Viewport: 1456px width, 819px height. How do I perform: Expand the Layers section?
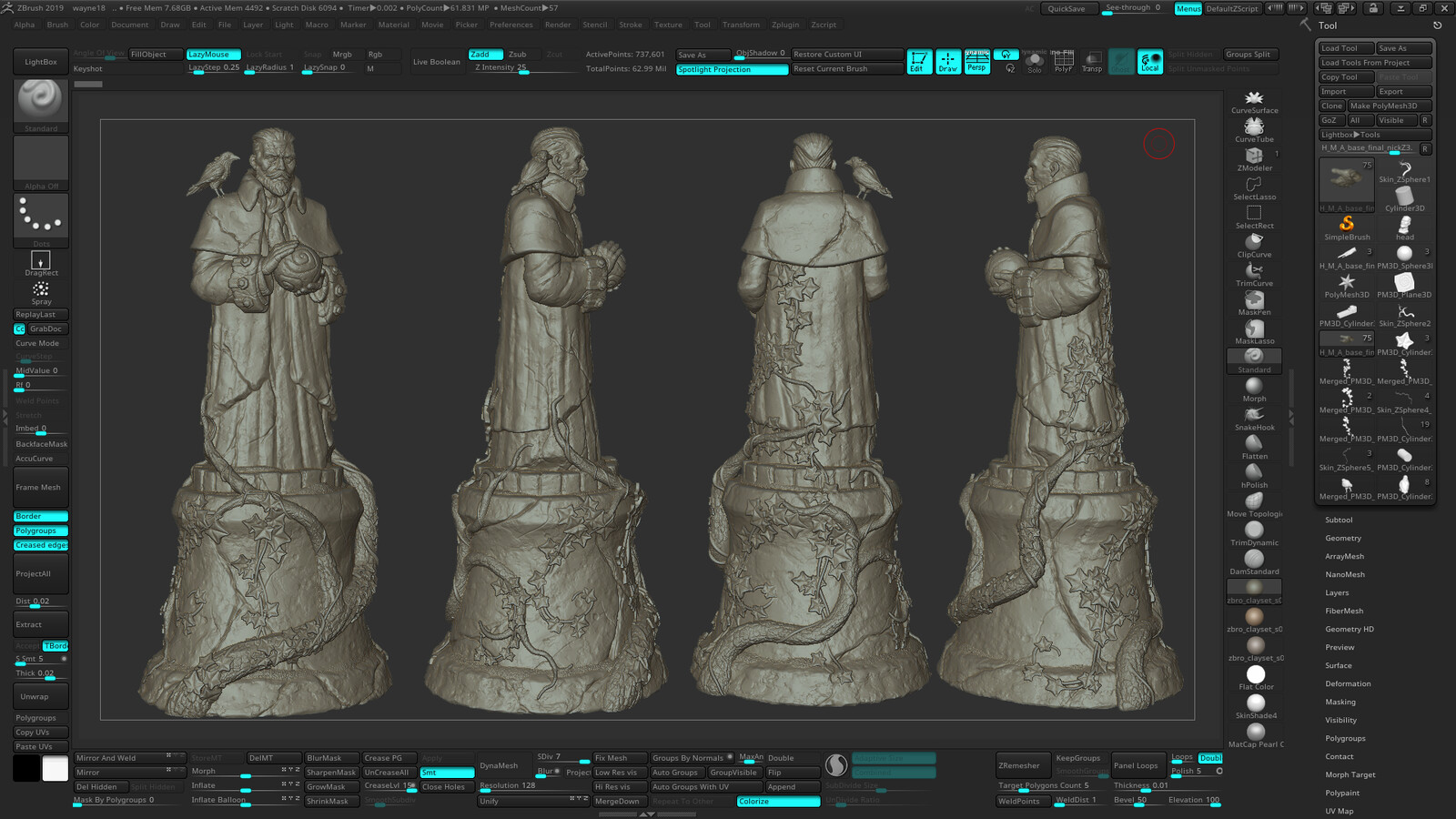1337,593
